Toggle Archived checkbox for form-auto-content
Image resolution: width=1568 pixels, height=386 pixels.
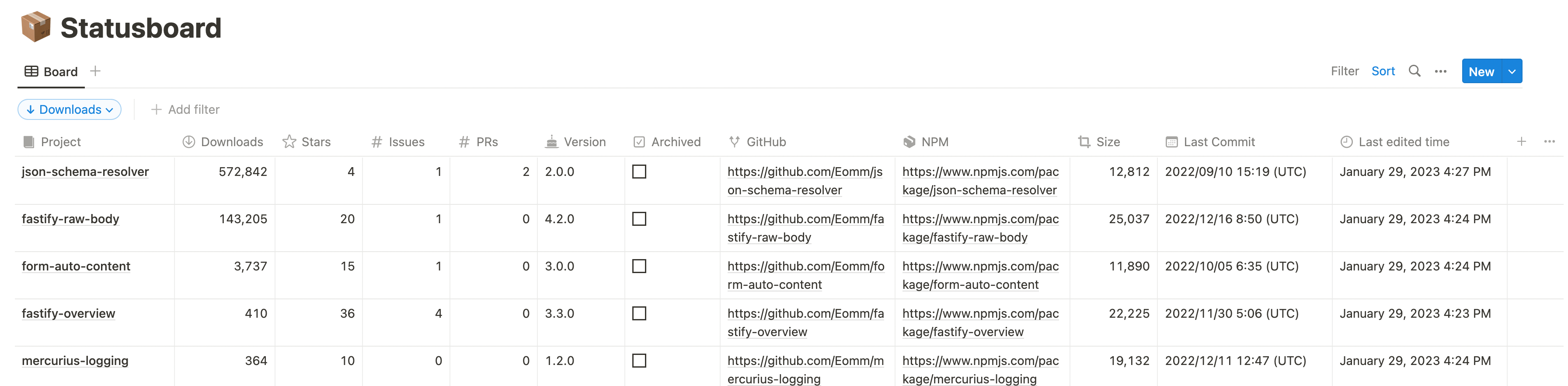pos(639,266)
